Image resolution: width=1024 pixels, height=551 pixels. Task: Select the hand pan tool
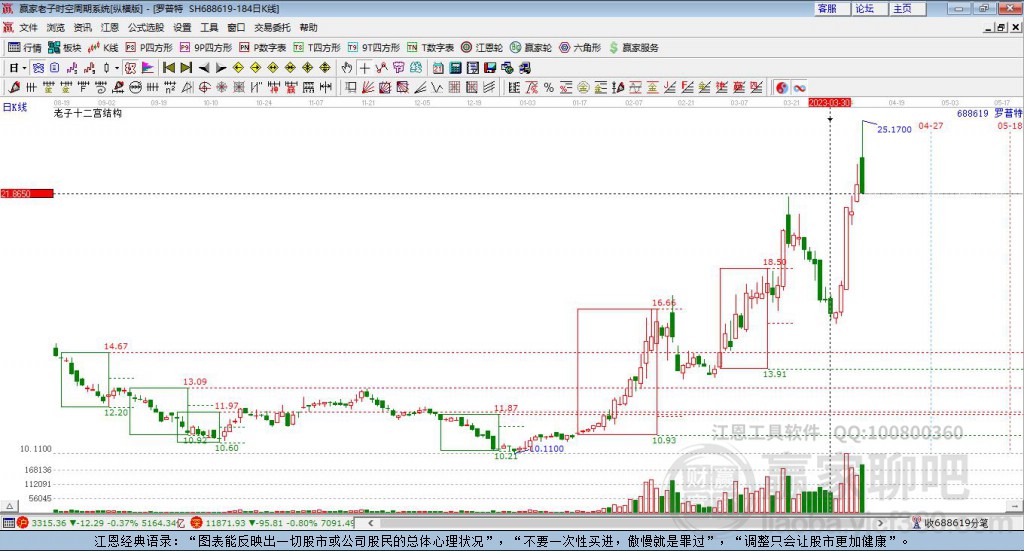(346, 68)
